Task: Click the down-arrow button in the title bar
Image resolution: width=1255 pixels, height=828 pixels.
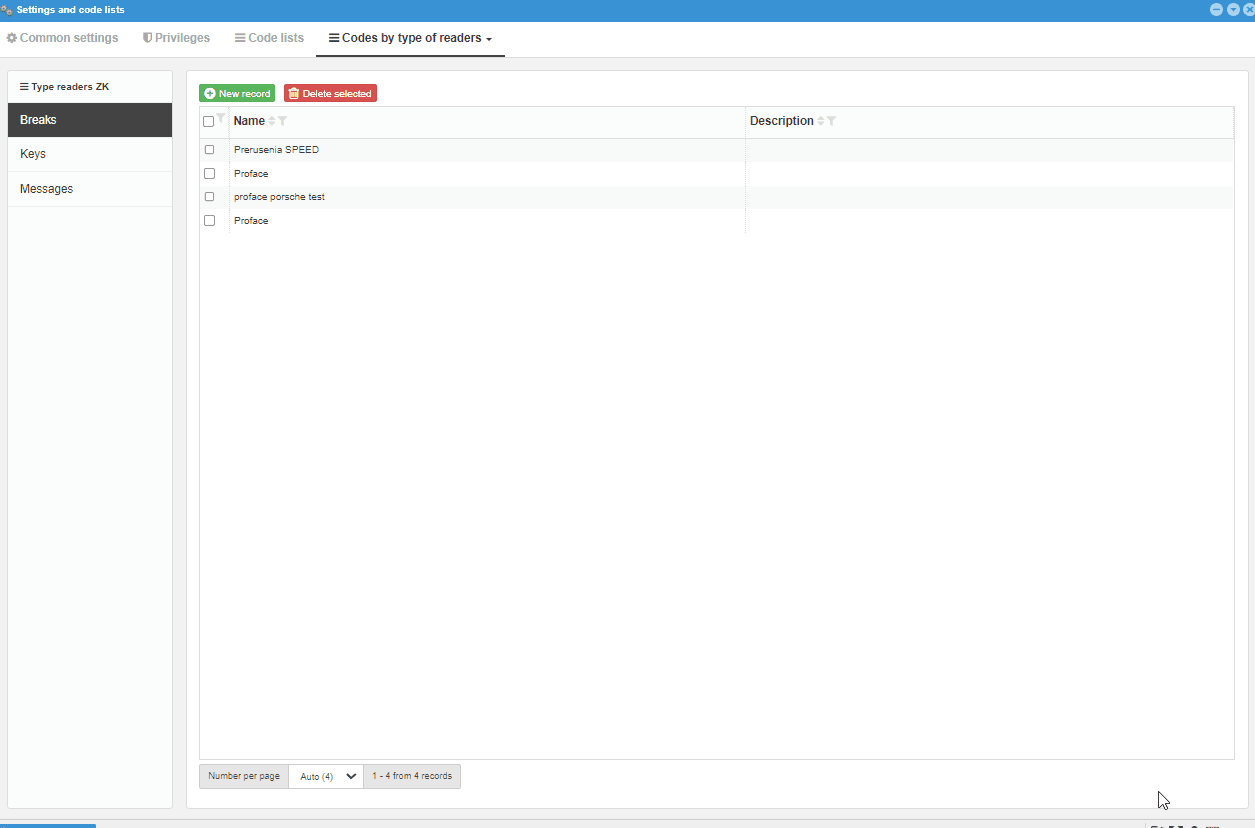Action: coord(1233,9)
